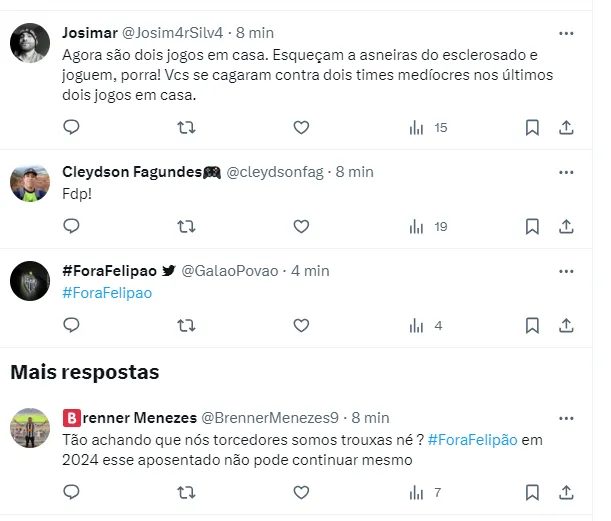The image size is (611, 521).
Task: Reply to Brenner Menezes' tweet
Action: click(71, 492)
